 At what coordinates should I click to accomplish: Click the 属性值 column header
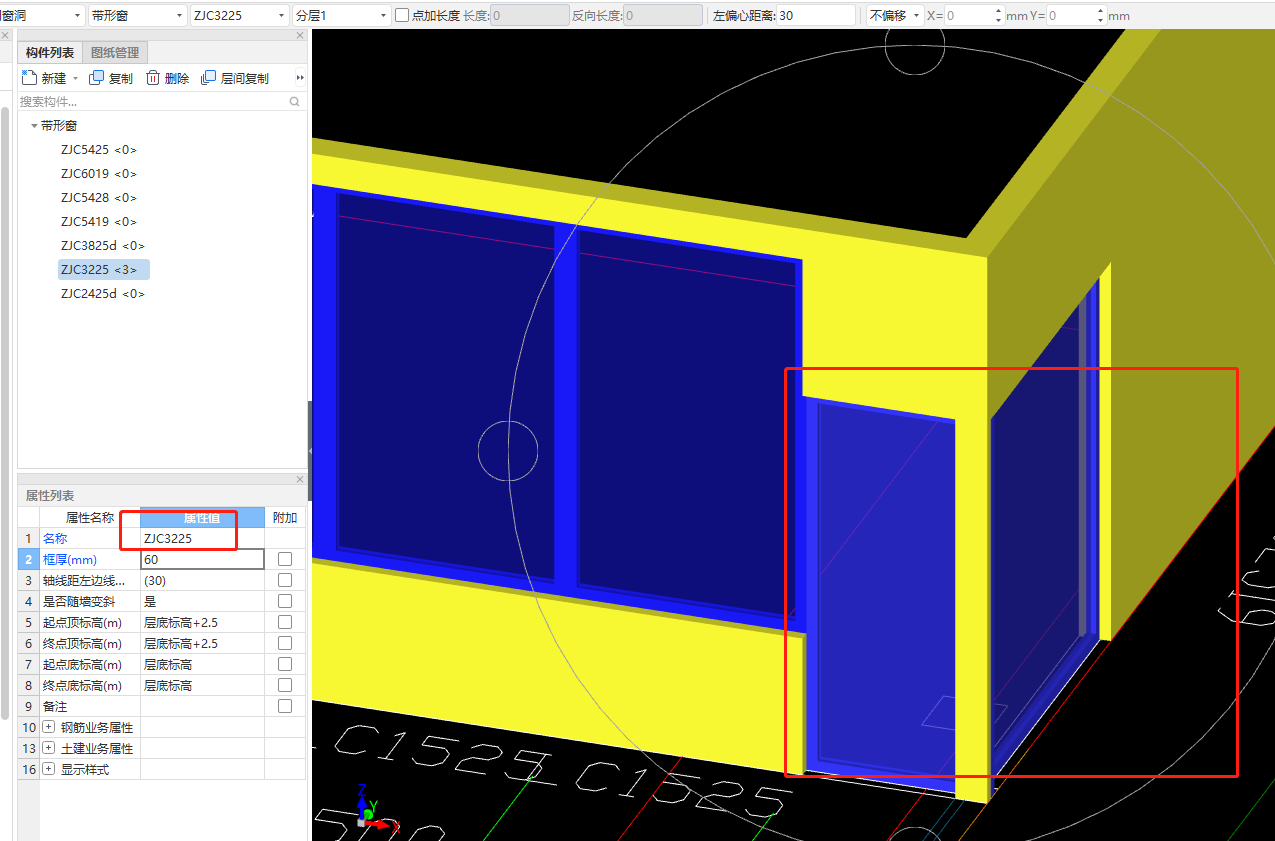[202, 517]
